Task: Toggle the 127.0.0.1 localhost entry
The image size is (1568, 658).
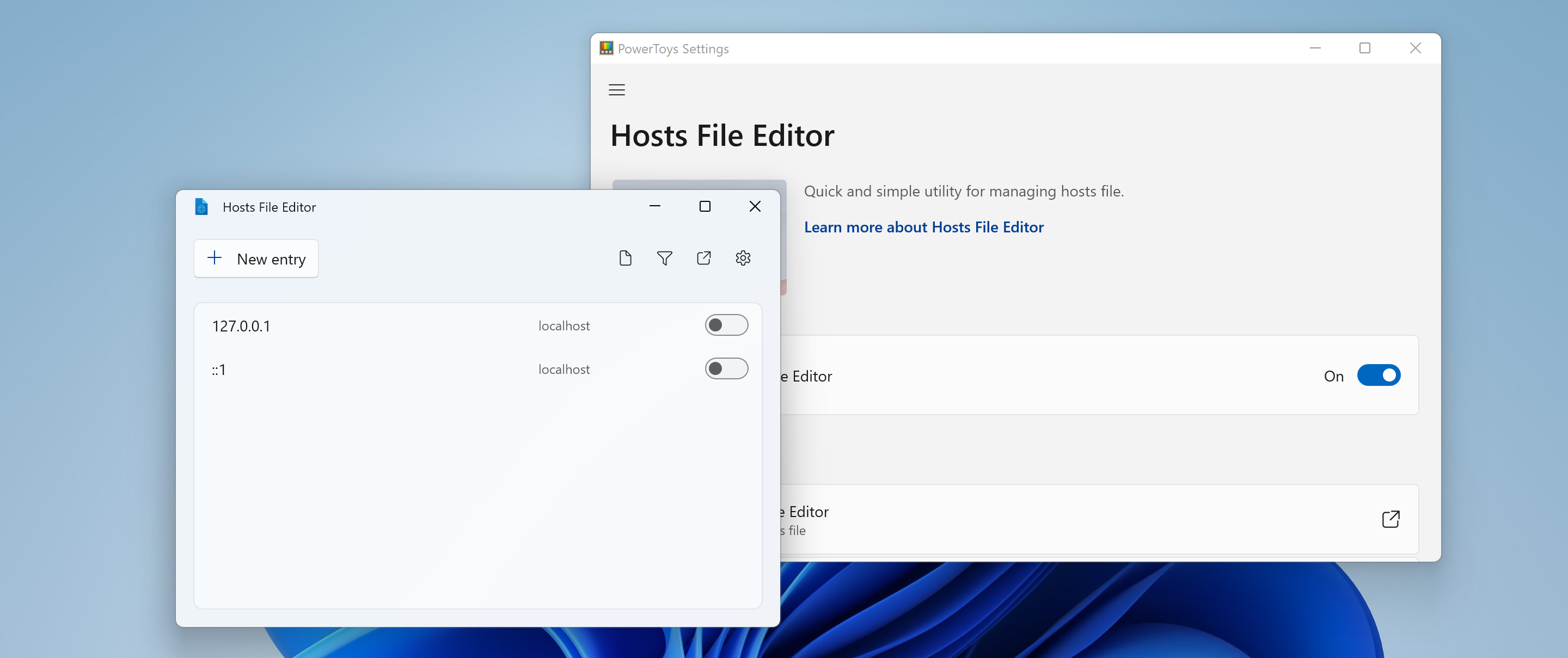Action: click(x=726, y=325)
